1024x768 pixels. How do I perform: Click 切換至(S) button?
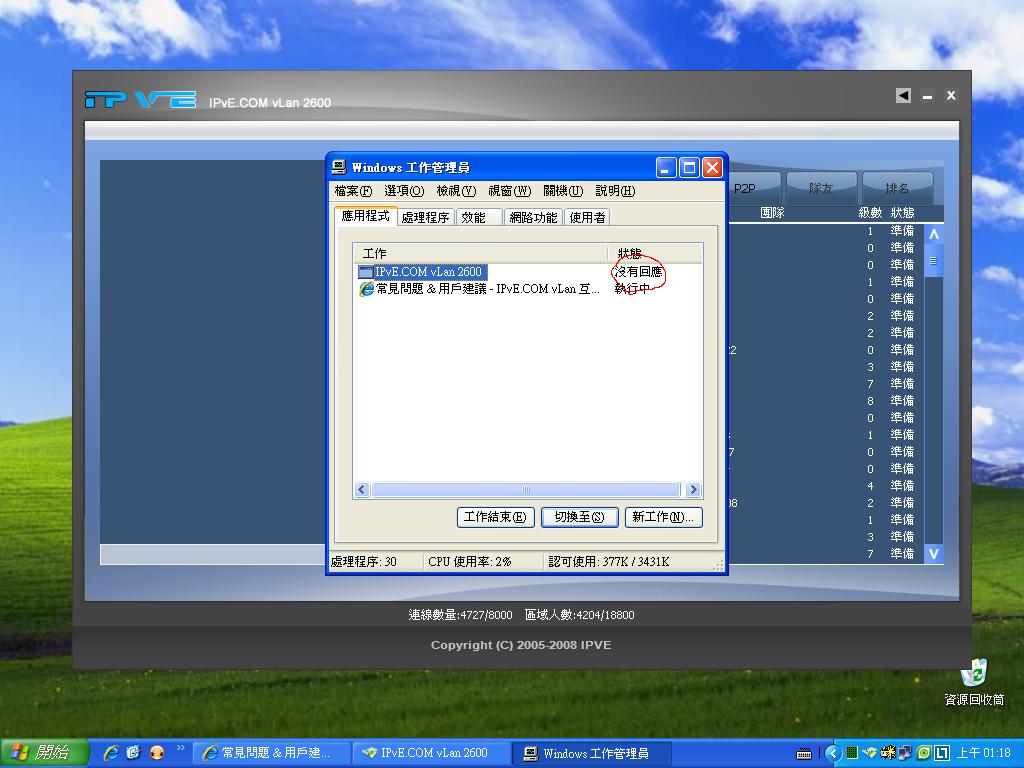point(579,517)
